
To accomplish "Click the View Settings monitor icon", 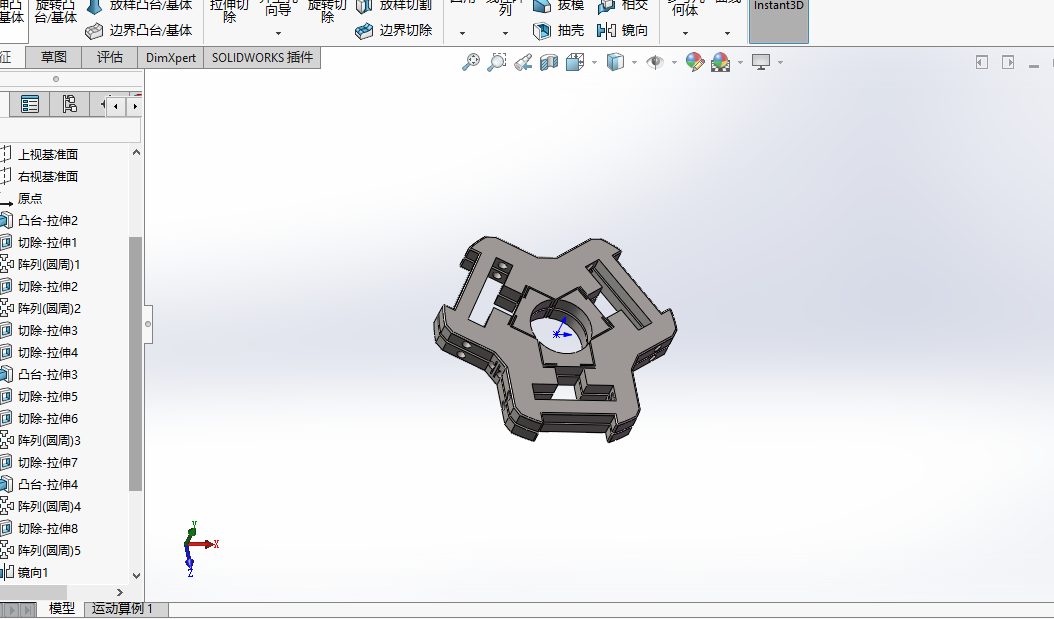I will pos(761,63).
